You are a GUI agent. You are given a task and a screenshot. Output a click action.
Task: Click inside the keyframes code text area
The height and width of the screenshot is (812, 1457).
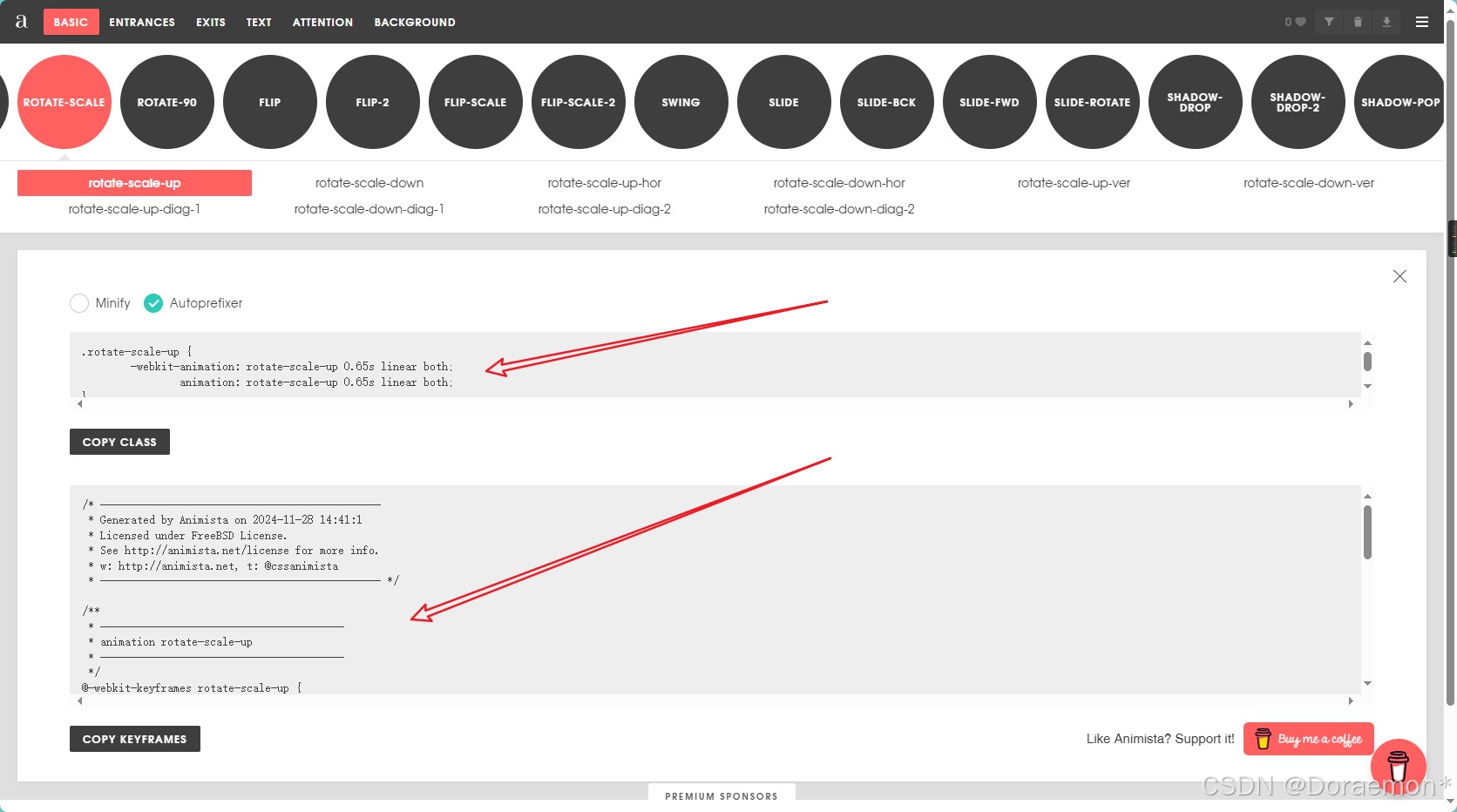[715, 589]
